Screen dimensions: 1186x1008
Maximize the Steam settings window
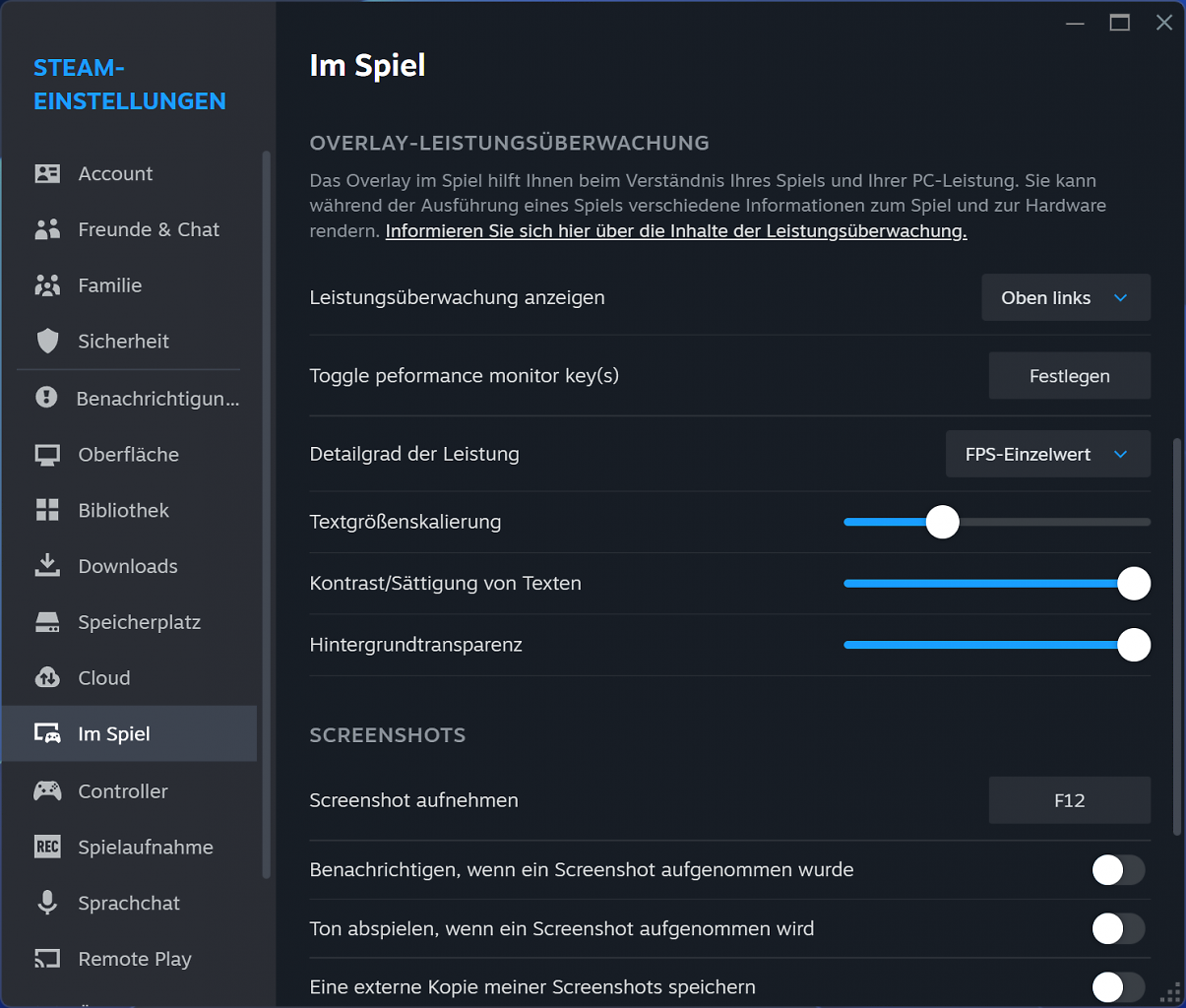tap(1120, 23)
